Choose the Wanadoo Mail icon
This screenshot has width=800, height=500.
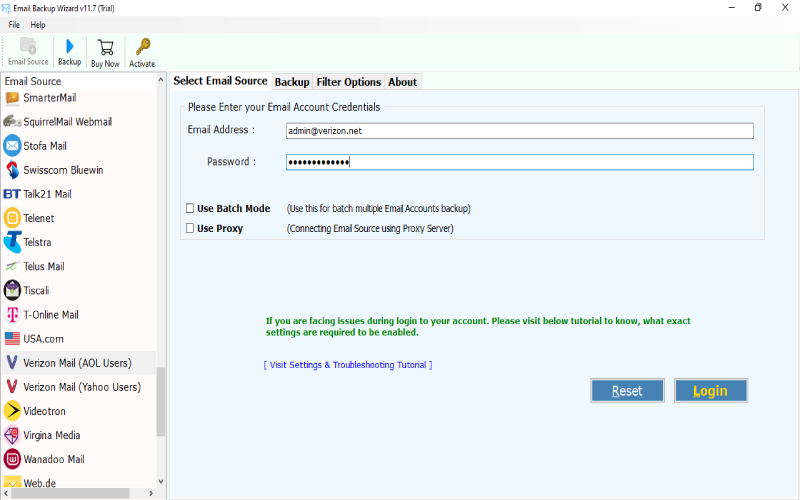point(13,459)
